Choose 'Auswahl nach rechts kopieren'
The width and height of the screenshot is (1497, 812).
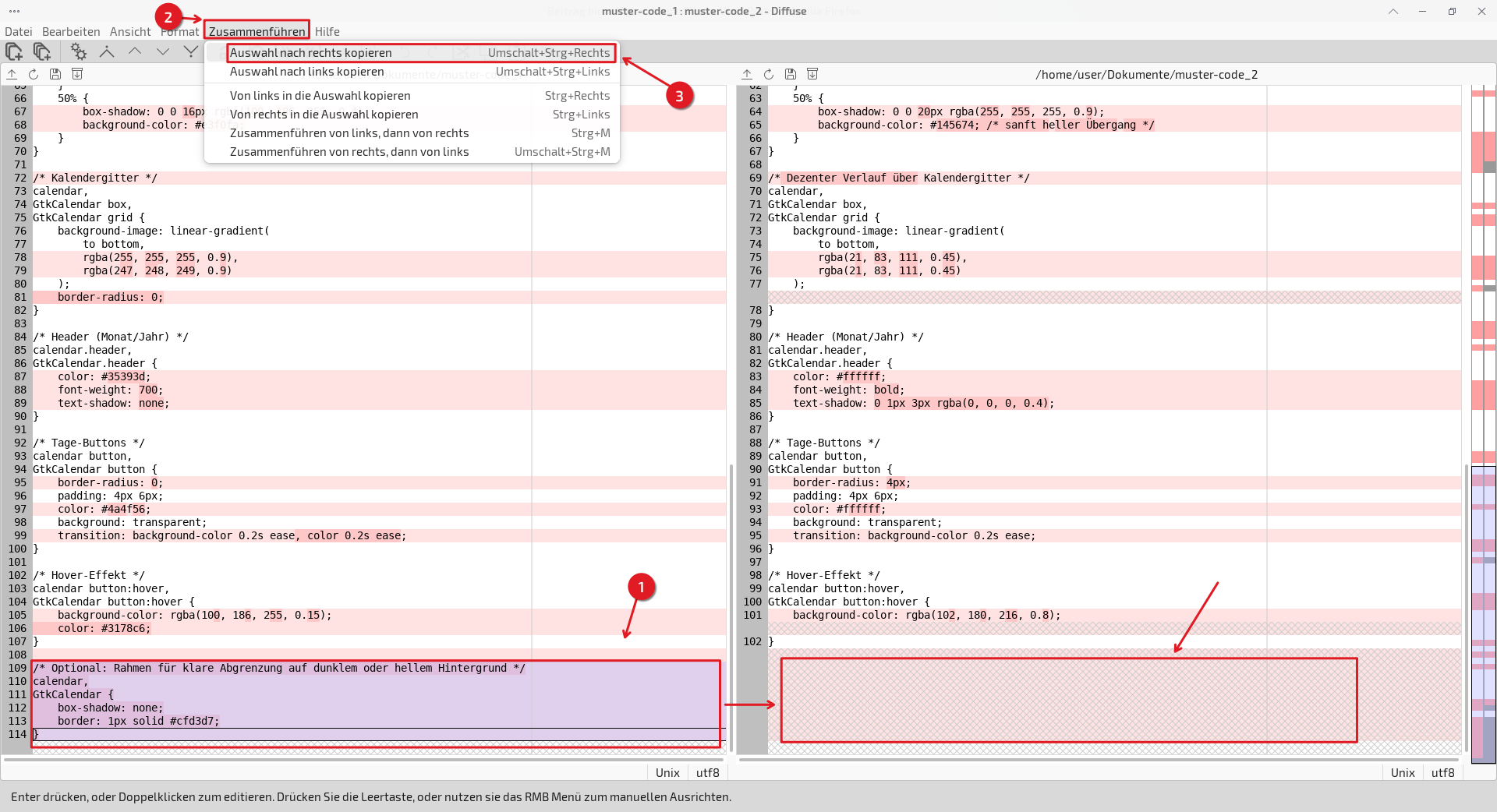[310, 53]
